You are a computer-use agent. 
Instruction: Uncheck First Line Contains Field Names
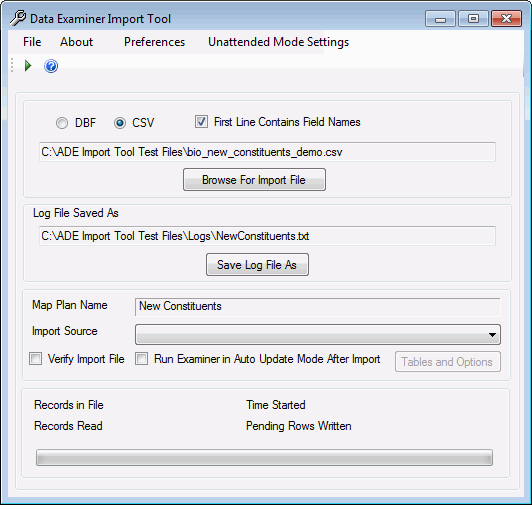point(201,121)
